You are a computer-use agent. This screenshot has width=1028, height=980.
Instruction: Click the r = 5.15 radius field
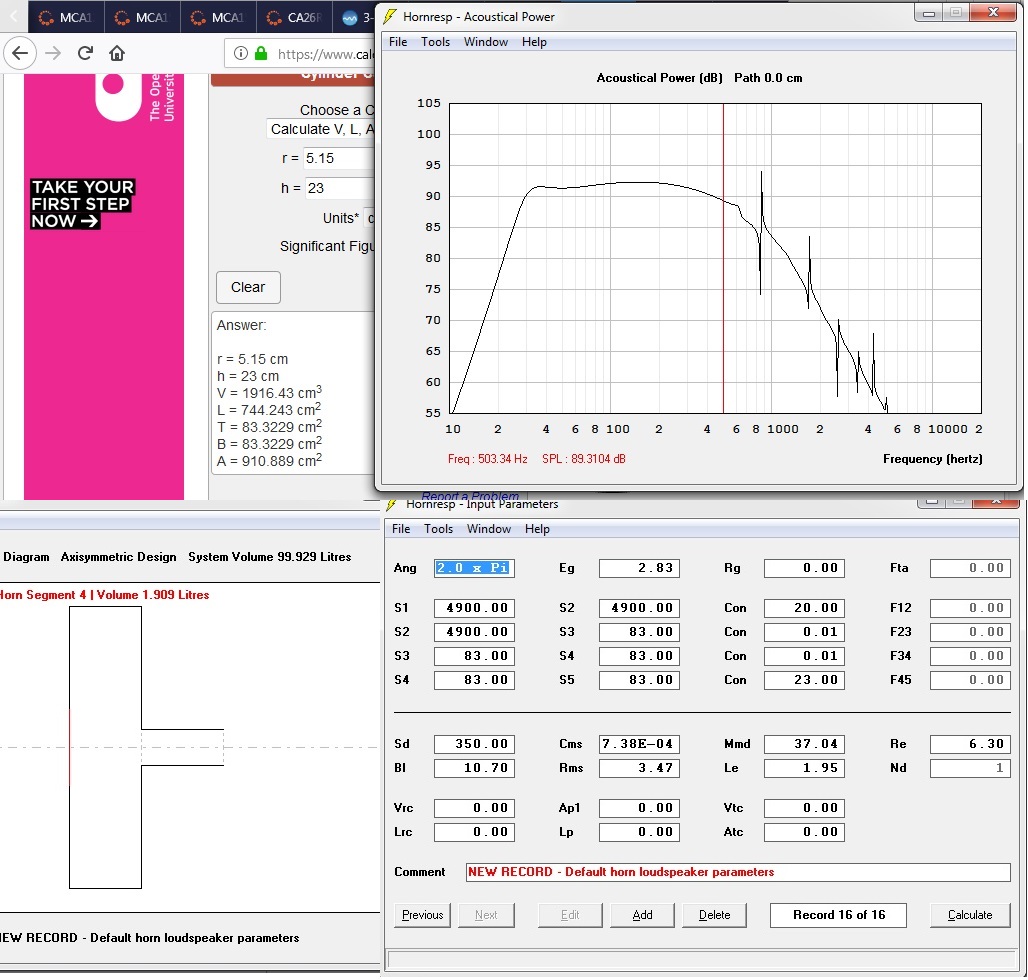point(339,158)
